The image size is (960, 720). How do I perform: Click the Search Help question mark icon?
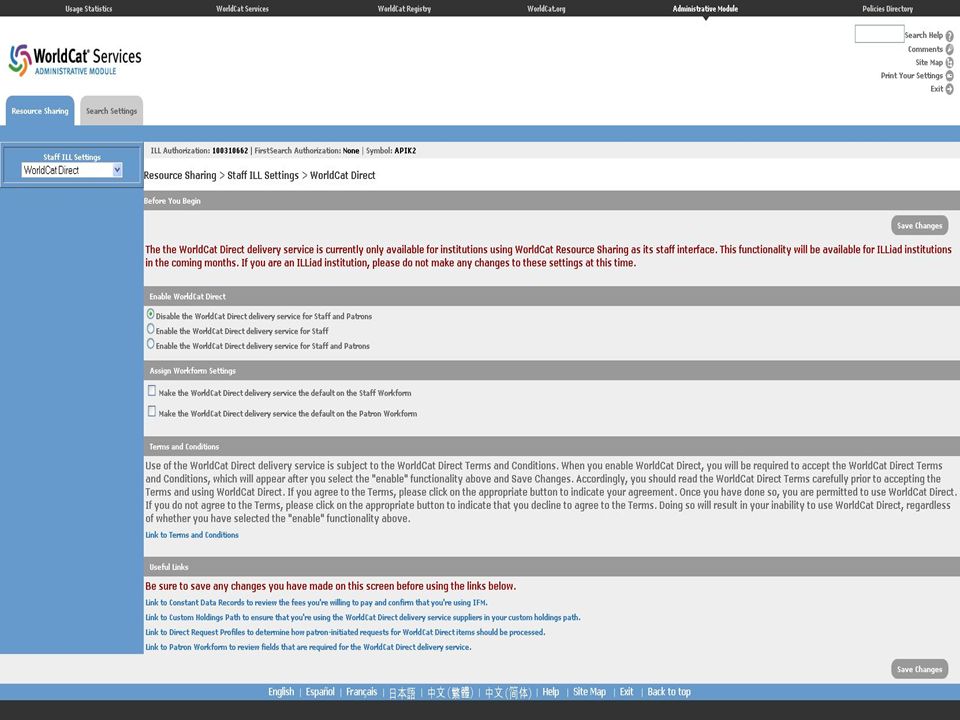(950, 36)
